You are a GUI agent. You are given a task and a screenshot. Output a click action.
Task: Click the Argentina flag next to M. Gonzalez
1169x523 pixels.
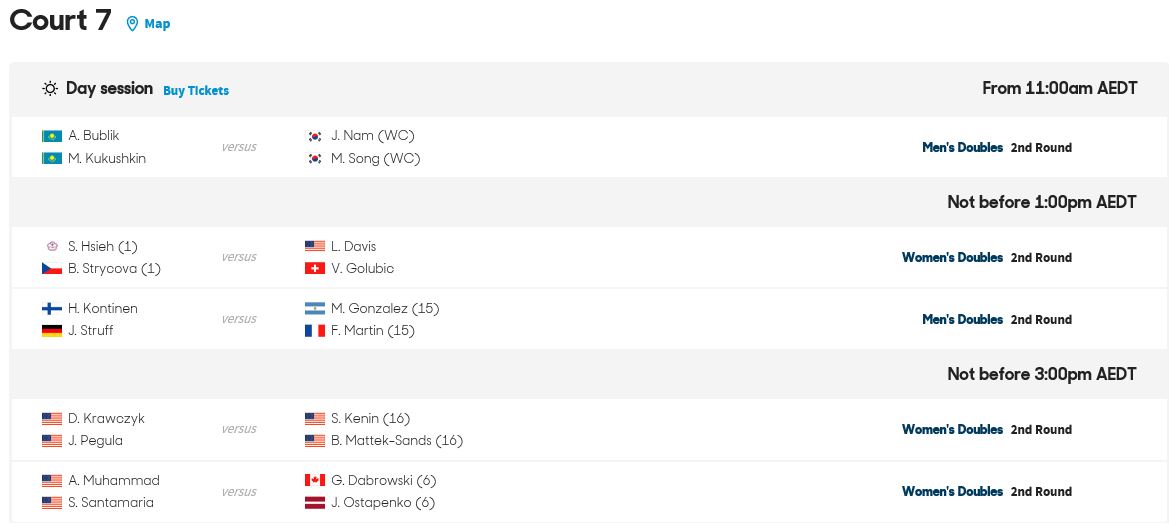[315, 308]
